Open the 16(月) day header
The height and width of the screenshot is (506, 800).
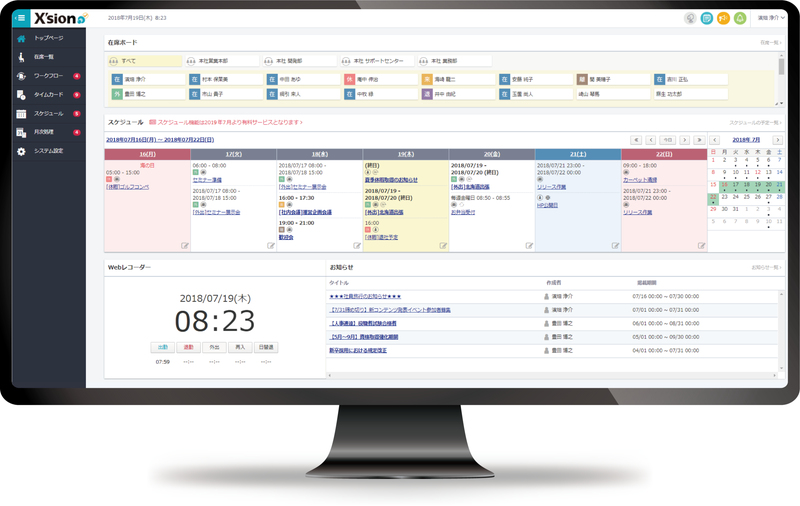tap(147, 154)
